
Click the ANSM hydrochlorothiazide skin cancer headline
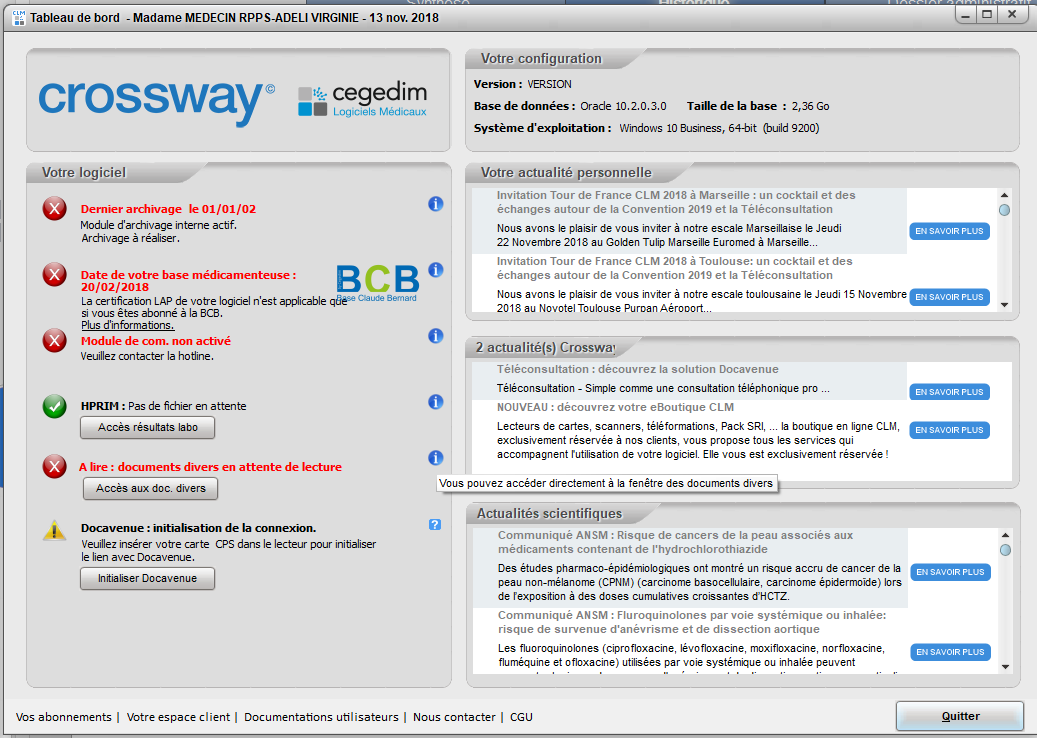(x=675, y=542)
